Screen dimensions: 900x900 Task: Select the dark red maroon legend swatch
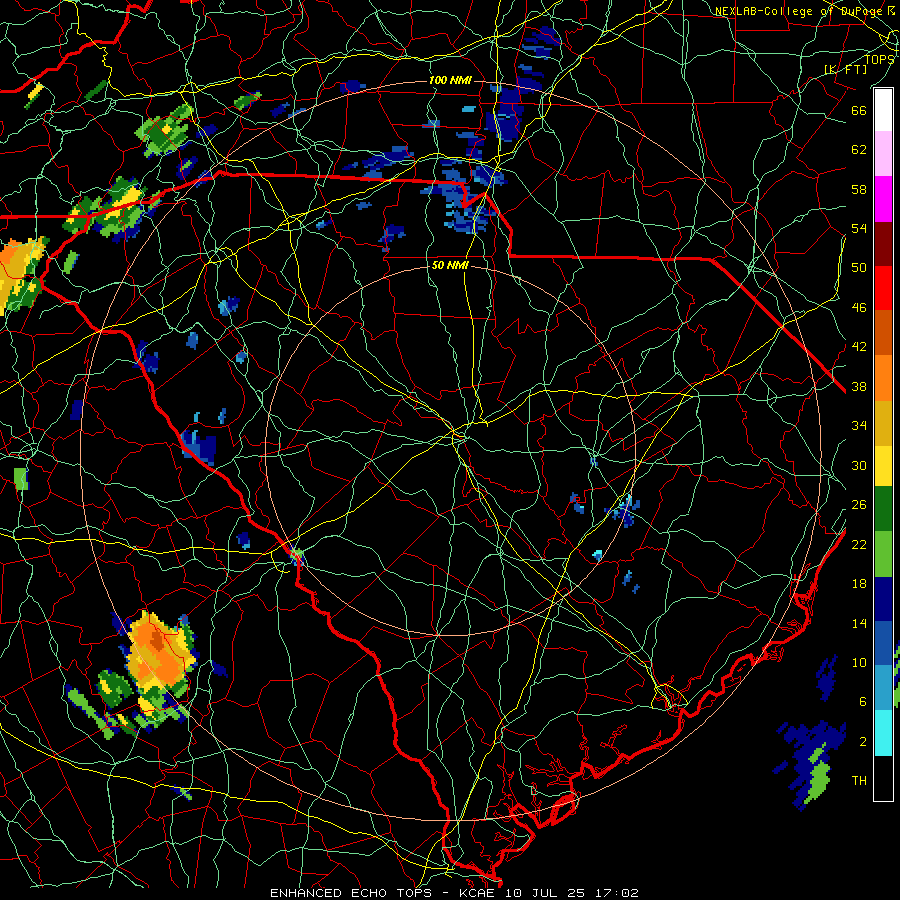(x=883, y=243)
